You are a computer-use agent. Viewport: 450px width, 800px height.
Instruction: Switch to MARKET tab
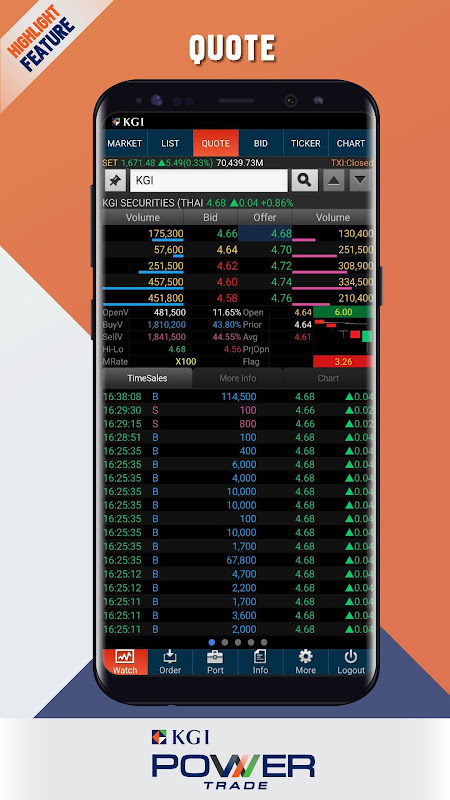click(124, 143)
